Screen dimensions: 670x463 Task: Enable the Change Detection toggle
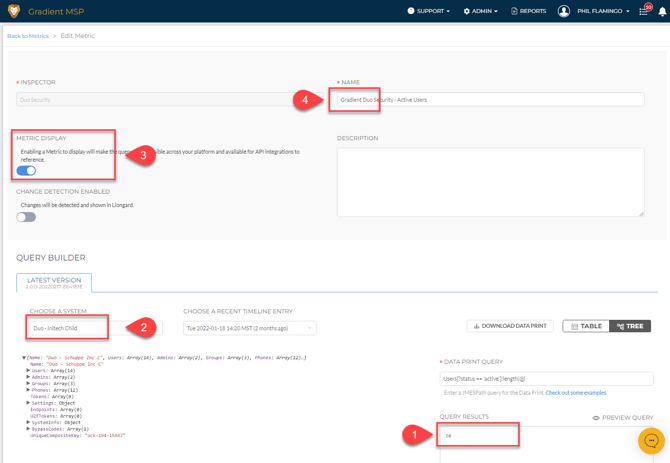pyautogui.click(x=26, y=216)
